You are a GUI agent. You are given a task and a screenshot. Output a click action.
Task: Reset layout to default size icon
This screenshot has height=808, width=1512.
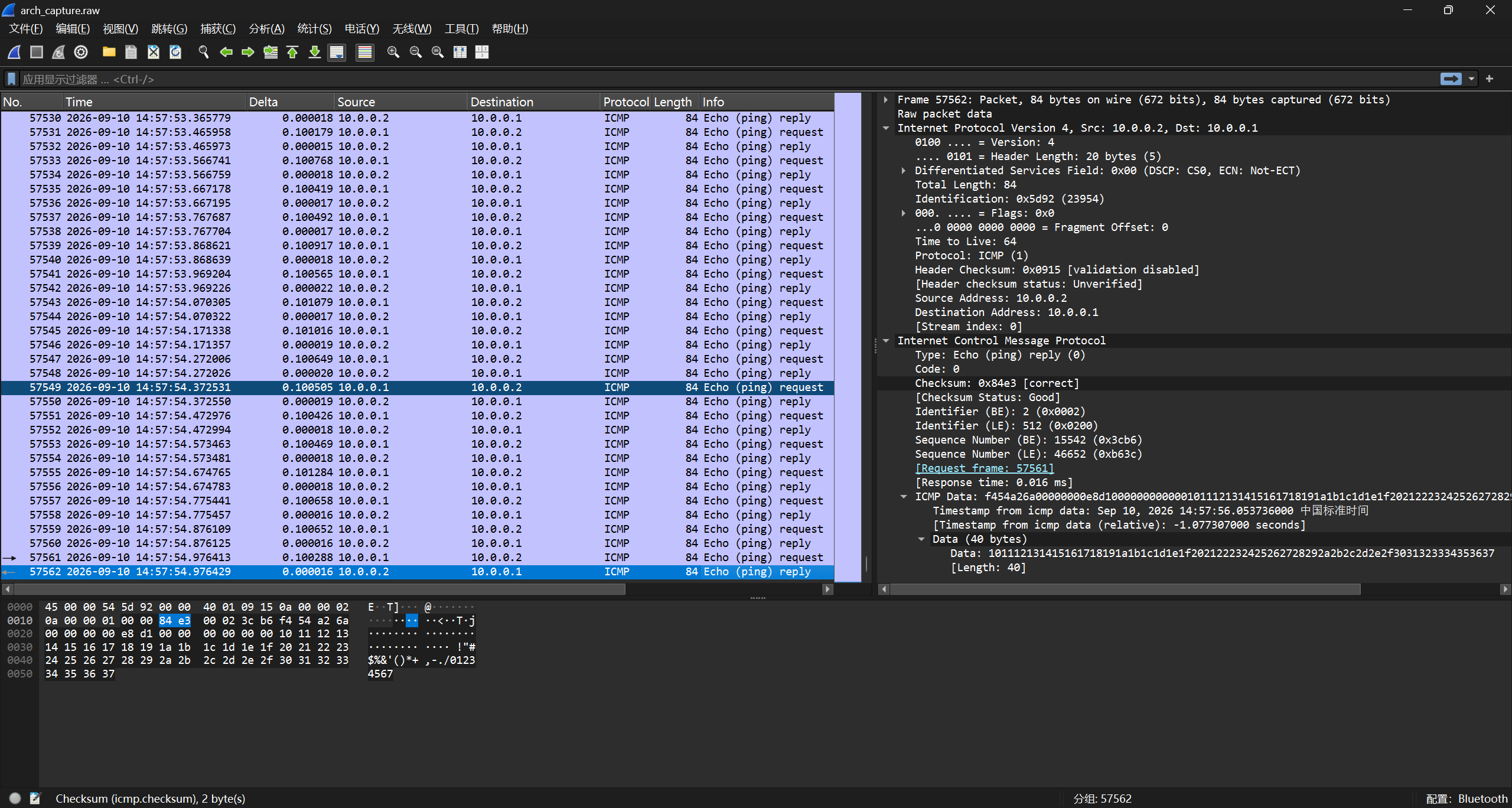click(x=482, y=52)
